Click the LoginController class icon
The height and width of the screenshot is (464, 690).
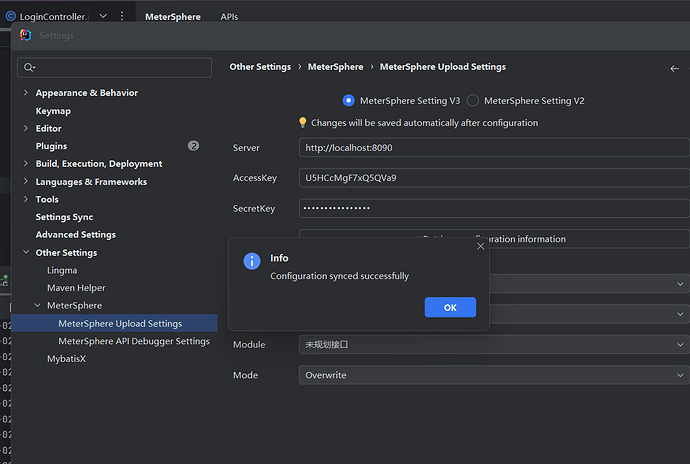(10, 17)
